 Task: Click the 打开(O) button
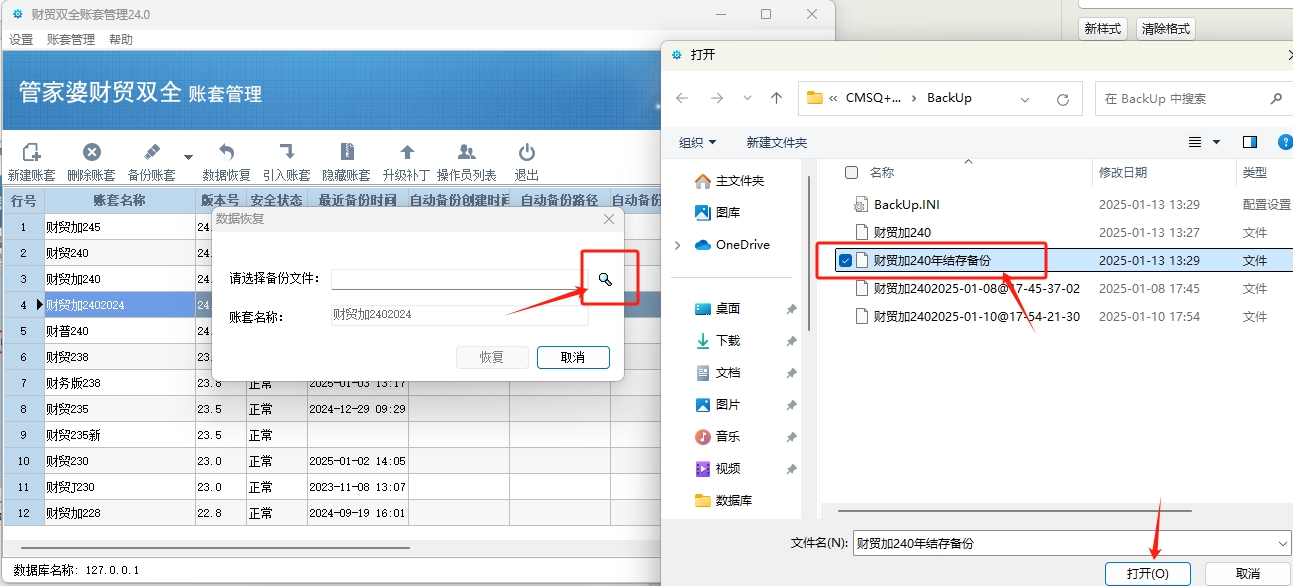(x=1147, y=574)
